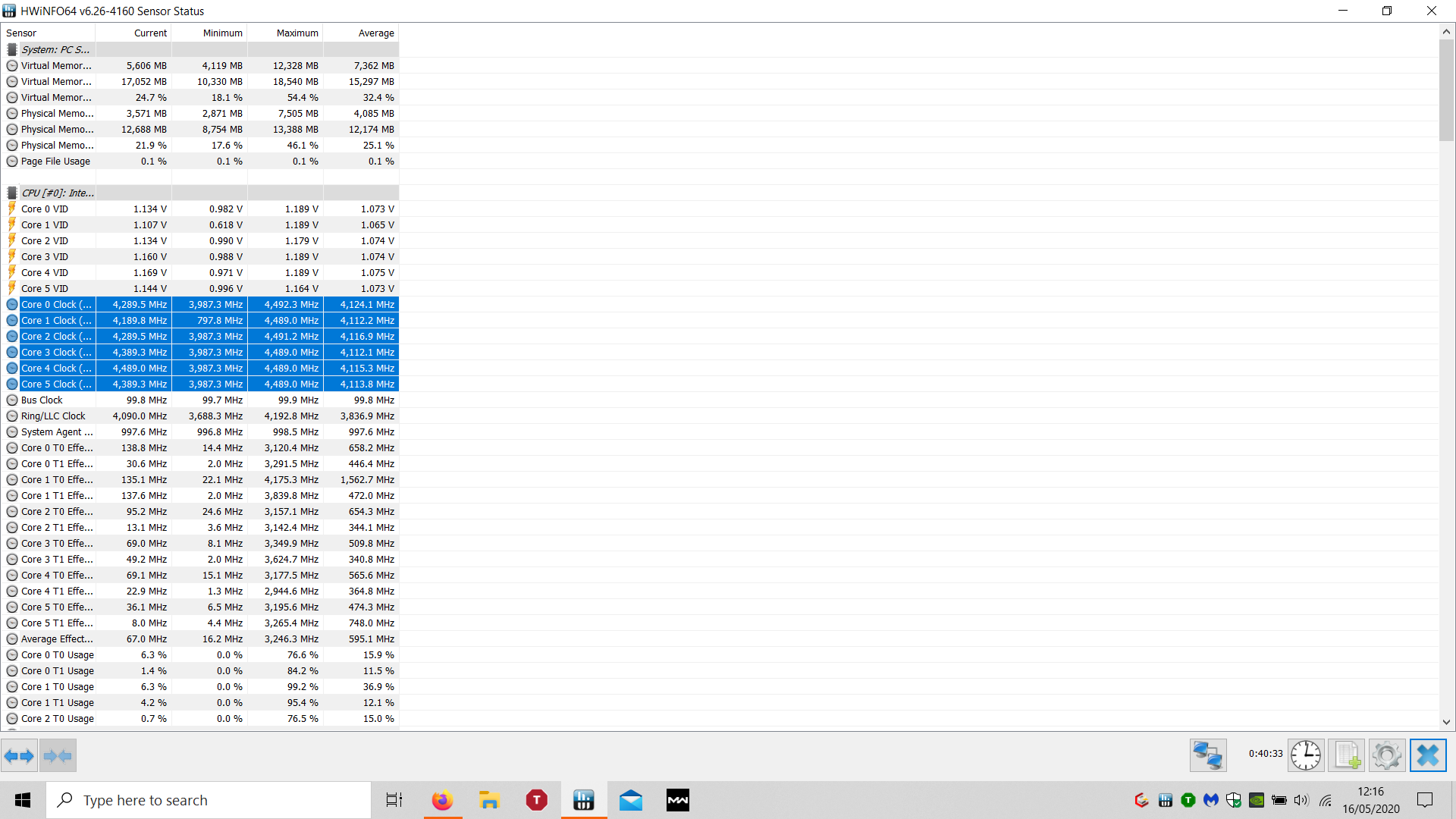This screenshot has width=1456, height=819.
Task: Click the Sensor column header
Action: 49,33
